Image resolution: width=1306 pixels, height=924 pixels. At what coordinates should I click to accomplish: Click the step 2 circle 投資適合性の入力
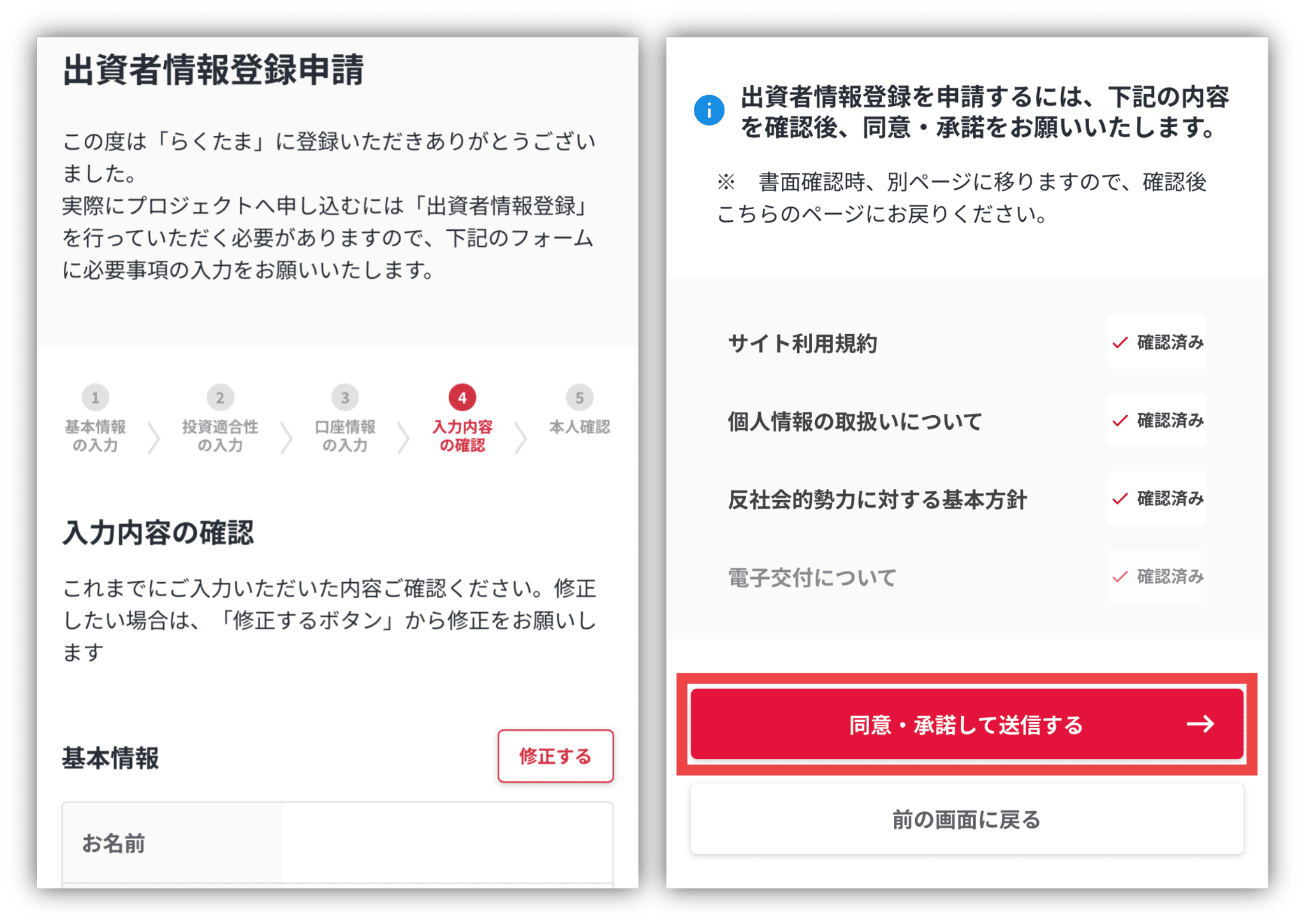click(220, 398)
